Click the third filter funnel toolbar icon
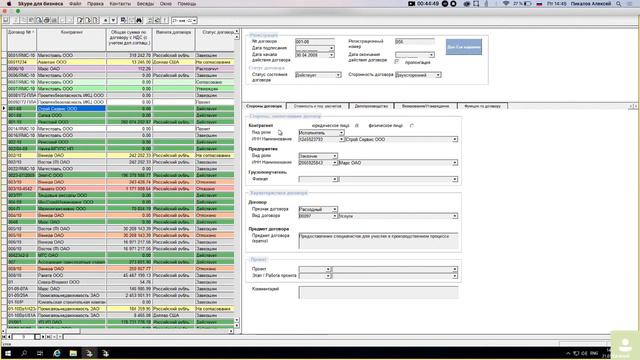 [96, 20]
